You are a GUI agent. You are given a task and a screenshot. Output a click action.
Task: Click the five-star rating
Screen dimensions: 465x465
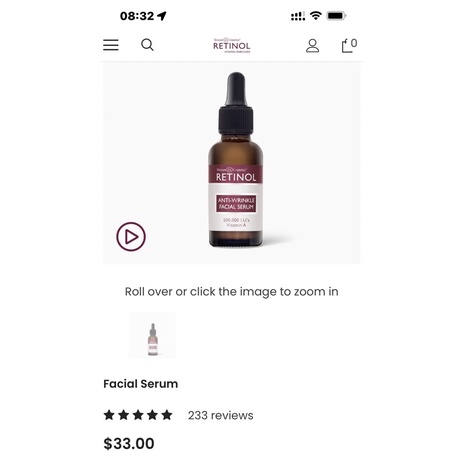pos(138,415)
